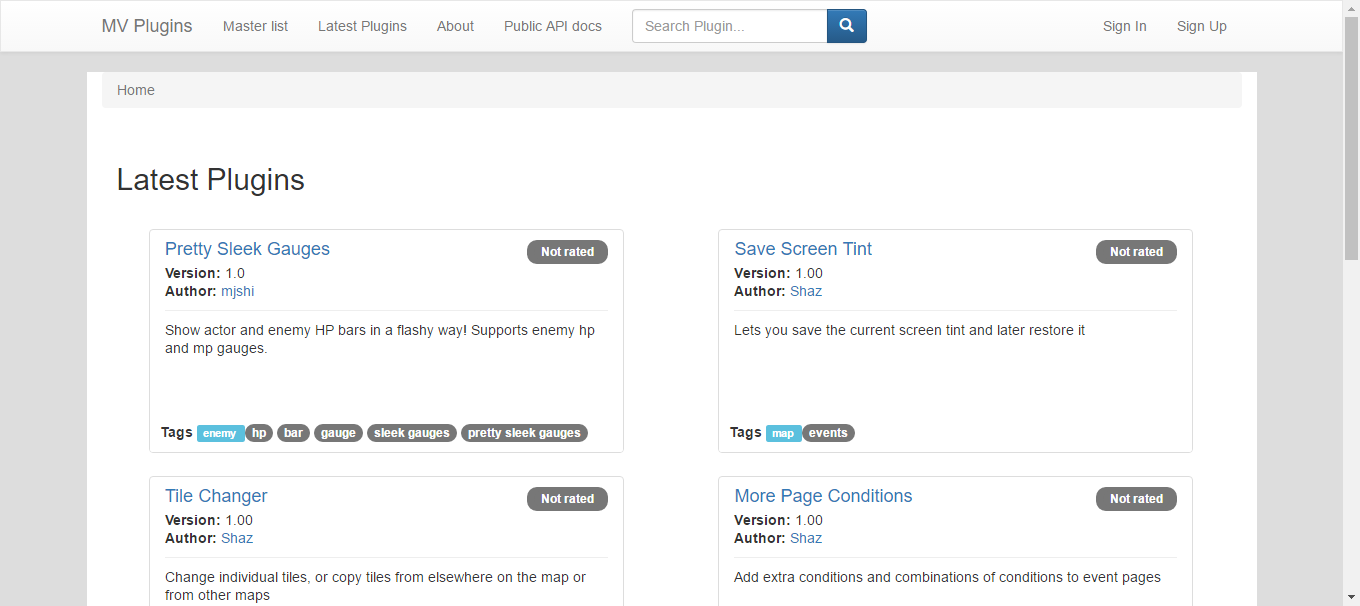Click the search magnifier icon button
Viewport: 1360px width, 606px height.
[x=846, y=26]
